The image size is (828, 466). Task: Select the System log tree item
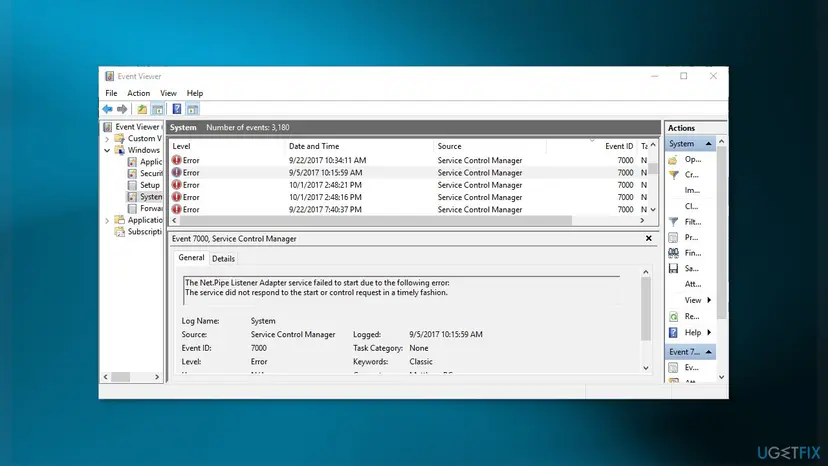coord(145,197)
